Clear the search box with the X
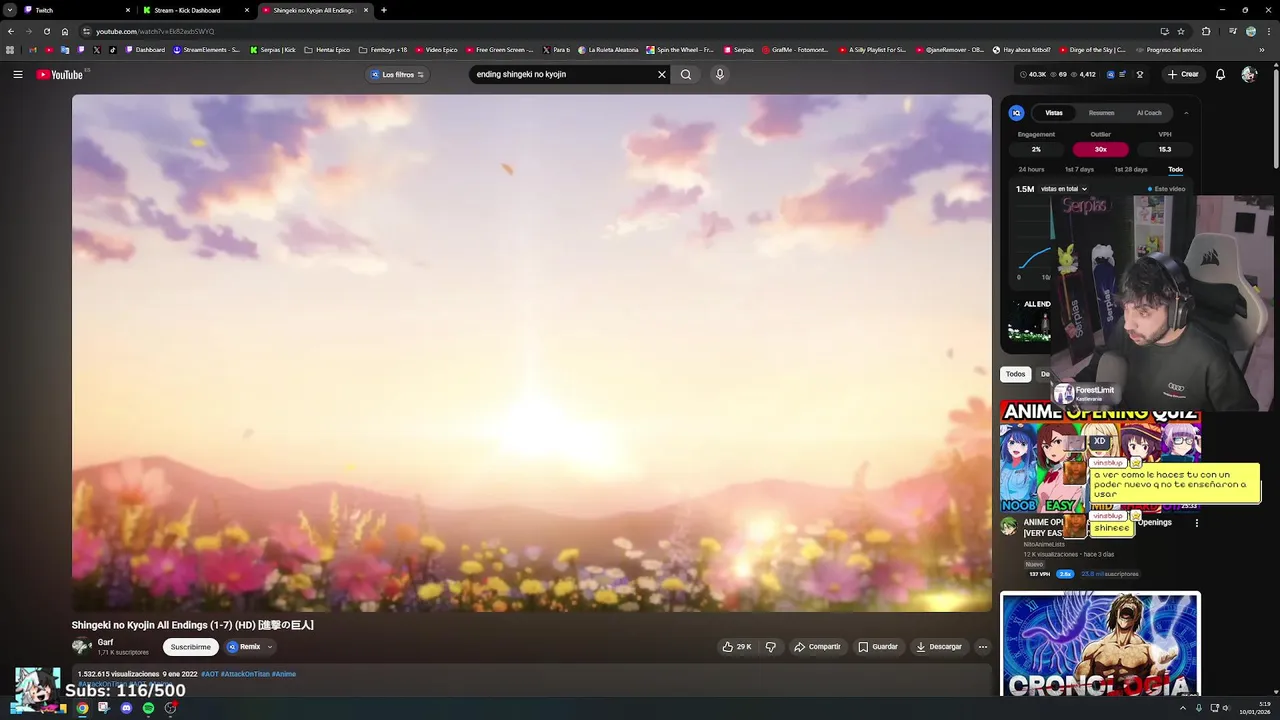 coord(661,74)
